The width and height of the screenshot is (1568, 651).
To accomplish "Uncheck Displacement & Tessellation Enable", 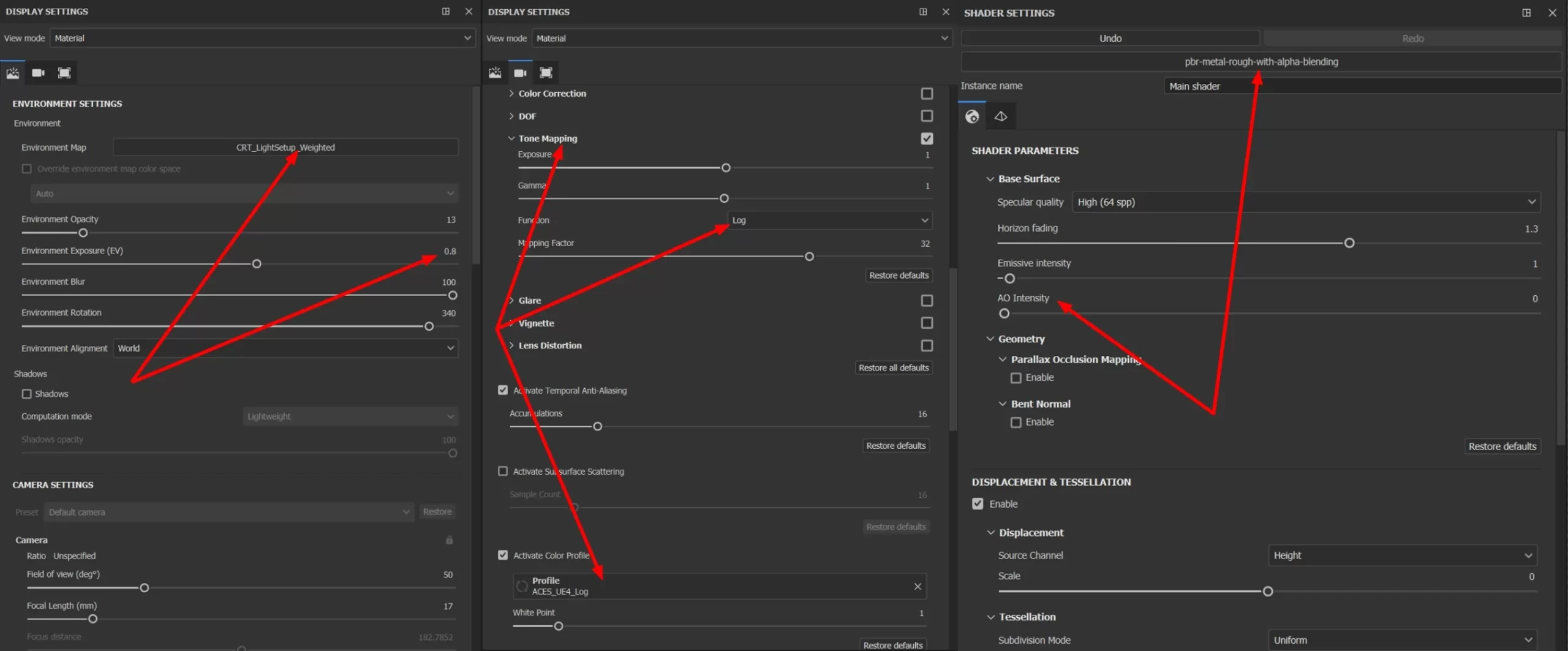I will coord(978,504).
